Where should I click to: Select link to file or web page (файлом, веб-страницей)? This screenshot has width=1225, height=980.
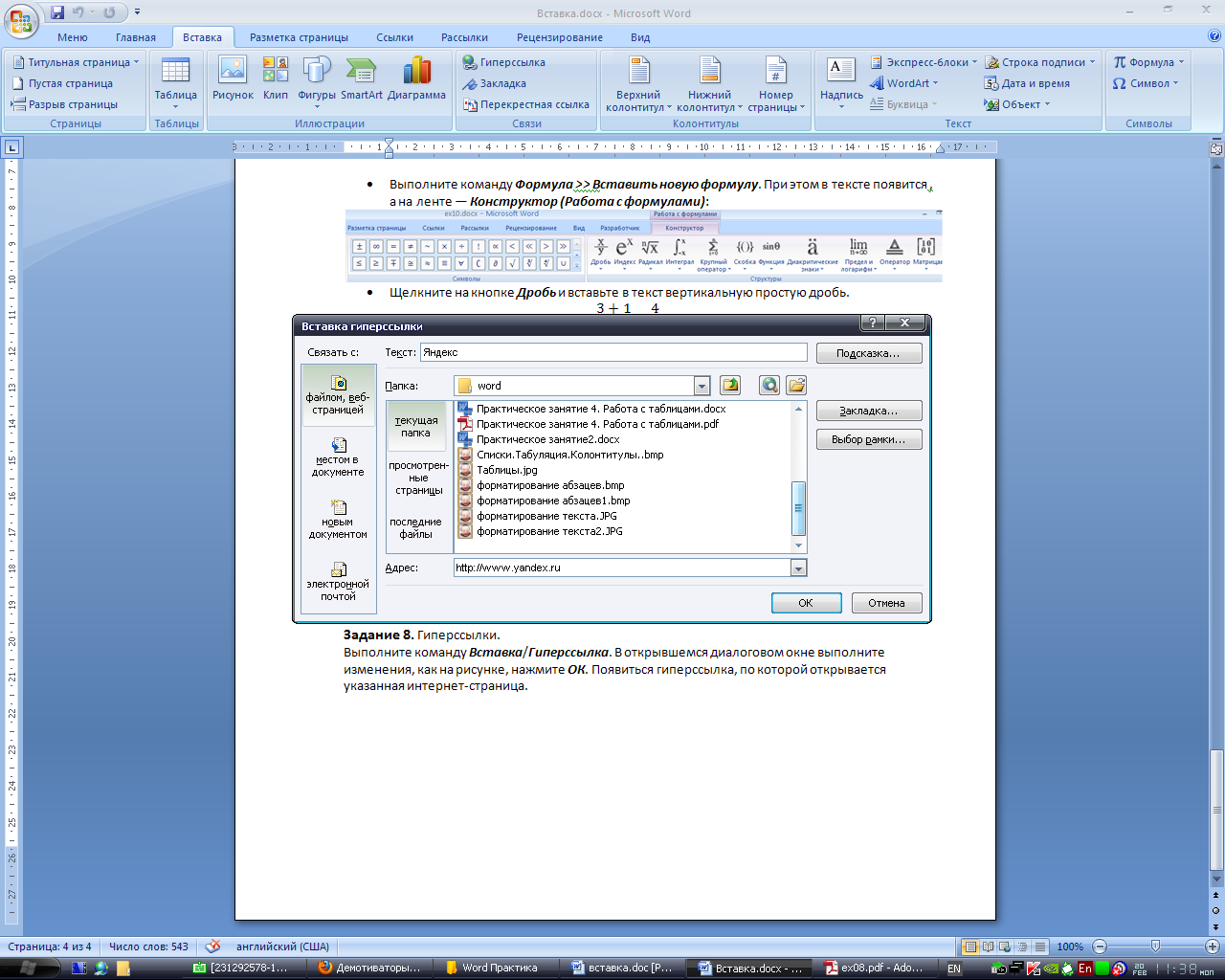tap(338, 395)
